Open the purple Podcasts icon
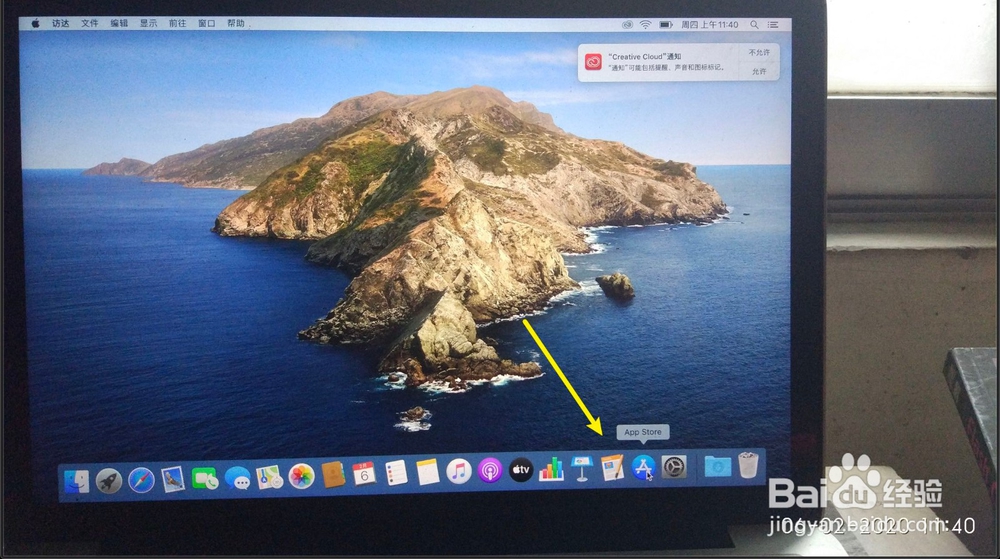This screenshot has height=559, width=1000. coord(490,471)
